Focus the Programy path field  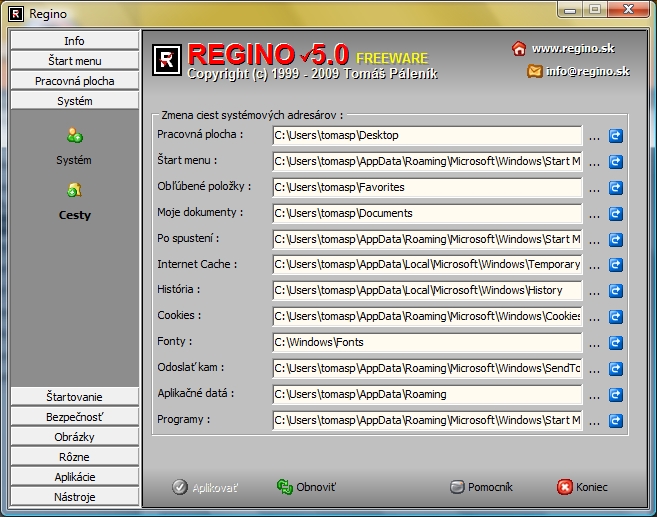427,420
